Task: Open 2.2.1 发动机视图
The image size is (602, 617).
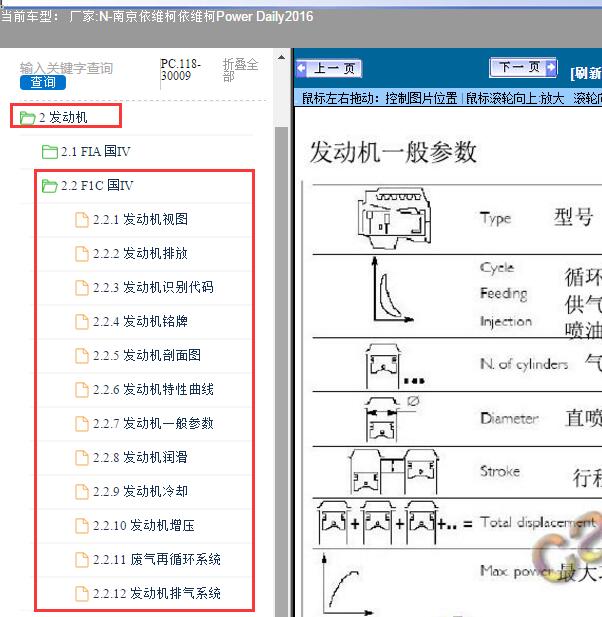Action: tap(140, 220)
